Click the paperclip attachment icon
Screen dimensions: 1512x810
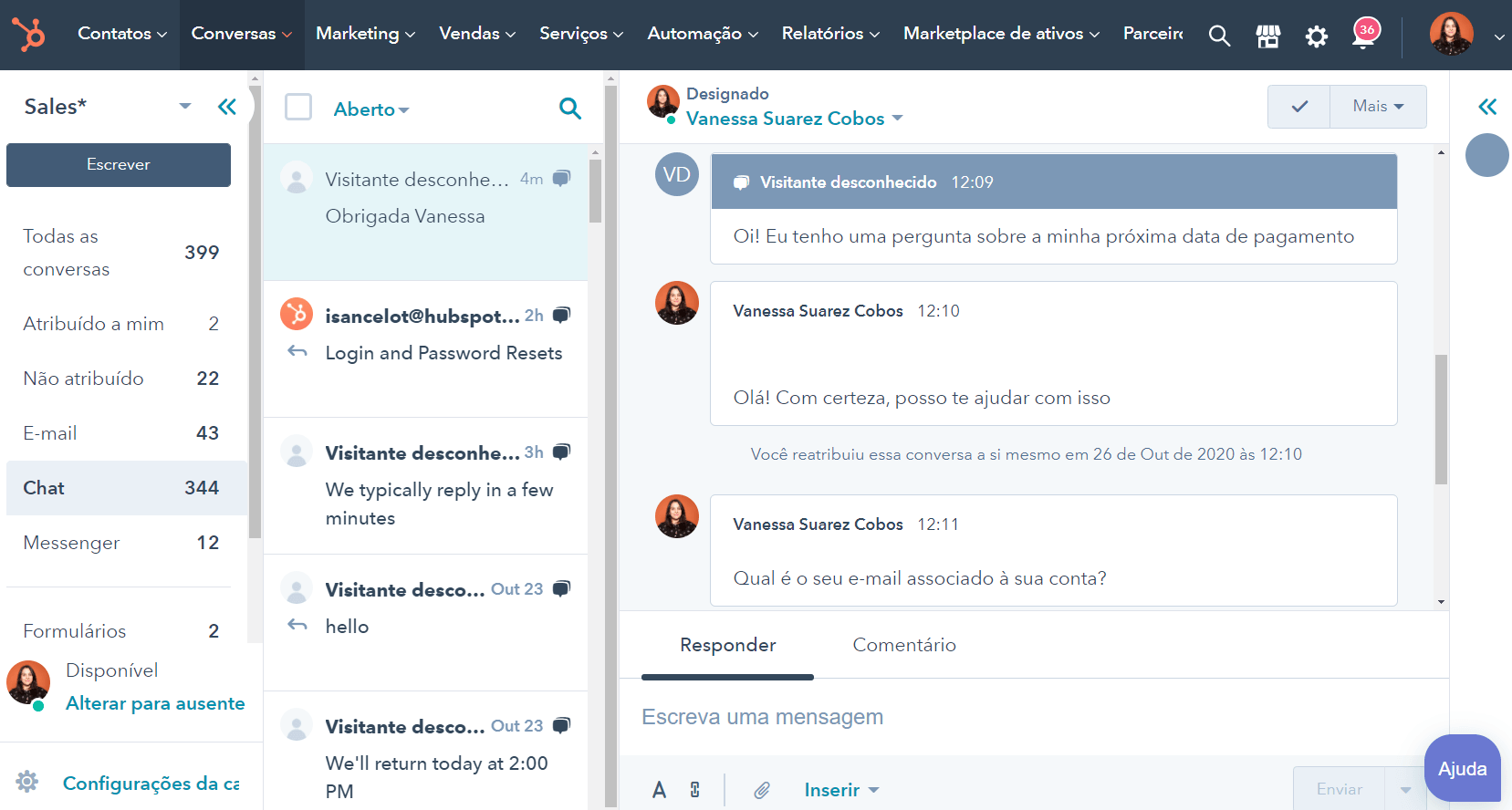pos(762,790)
